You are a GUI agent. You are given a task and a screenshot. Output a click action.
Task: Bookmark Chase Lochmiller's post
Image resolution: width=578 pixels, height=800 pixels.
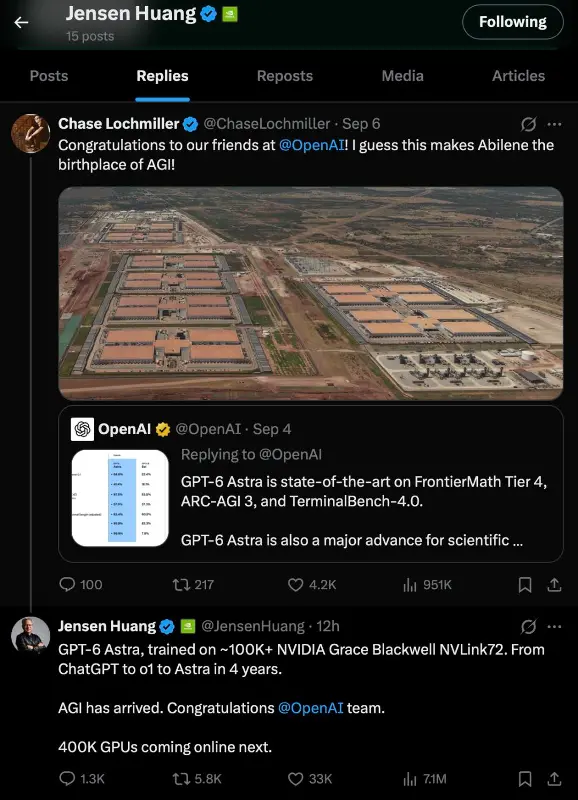[x=525, y=585]
